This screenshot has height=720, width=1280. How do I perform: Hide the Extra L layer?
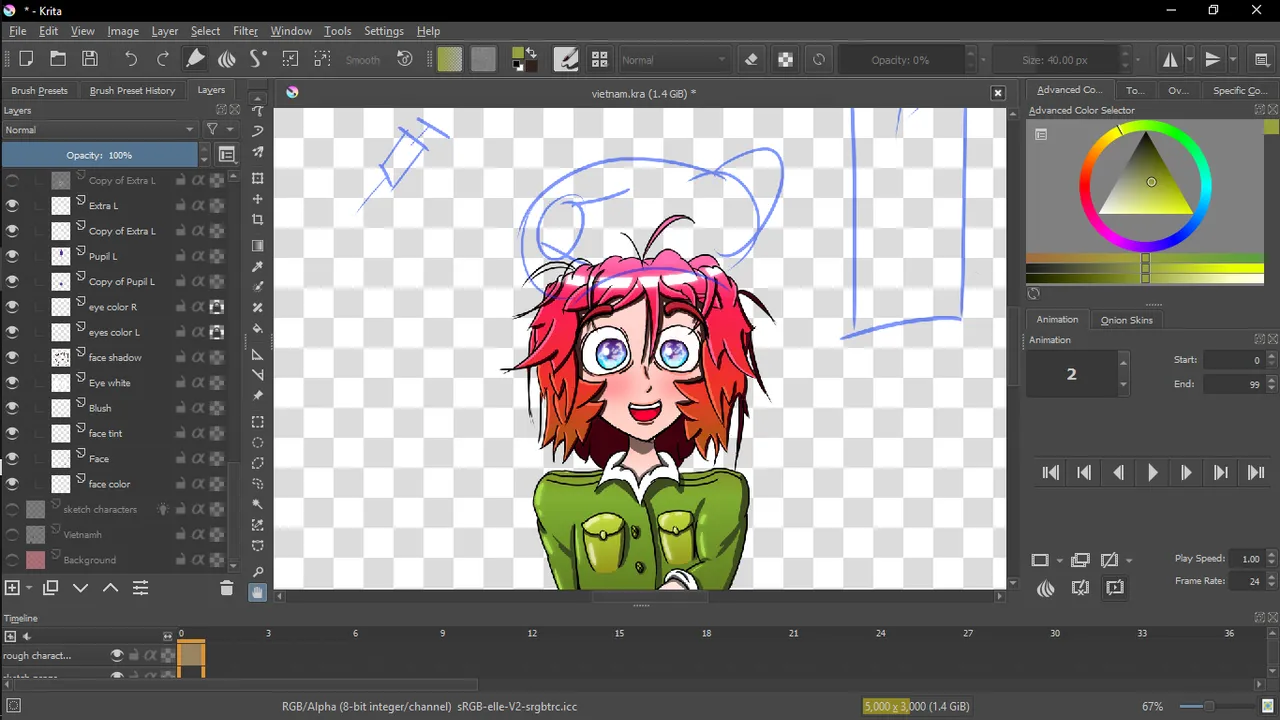(x=12, y=205)
